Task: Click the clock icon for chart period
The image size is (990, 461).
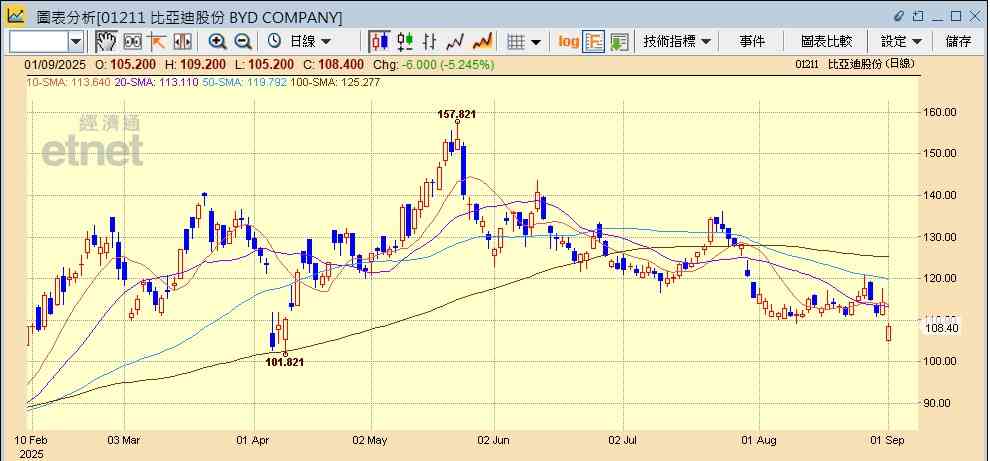Action: 274,42
